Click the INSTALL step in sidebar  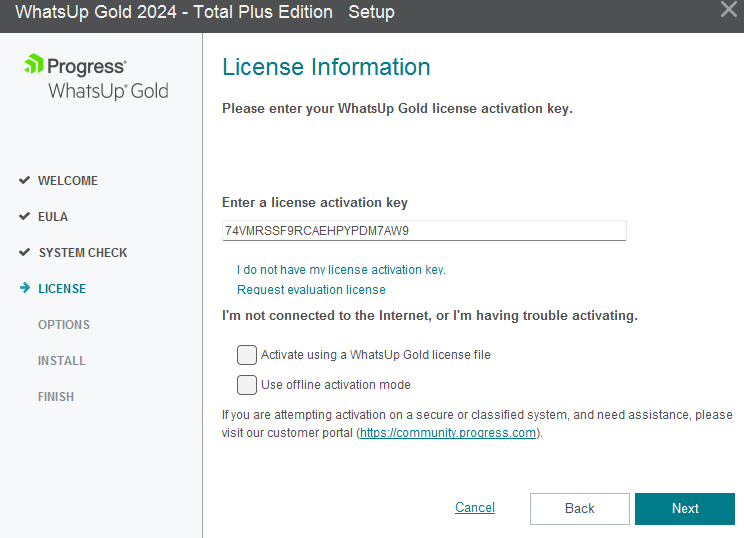(x=62, y=361)
